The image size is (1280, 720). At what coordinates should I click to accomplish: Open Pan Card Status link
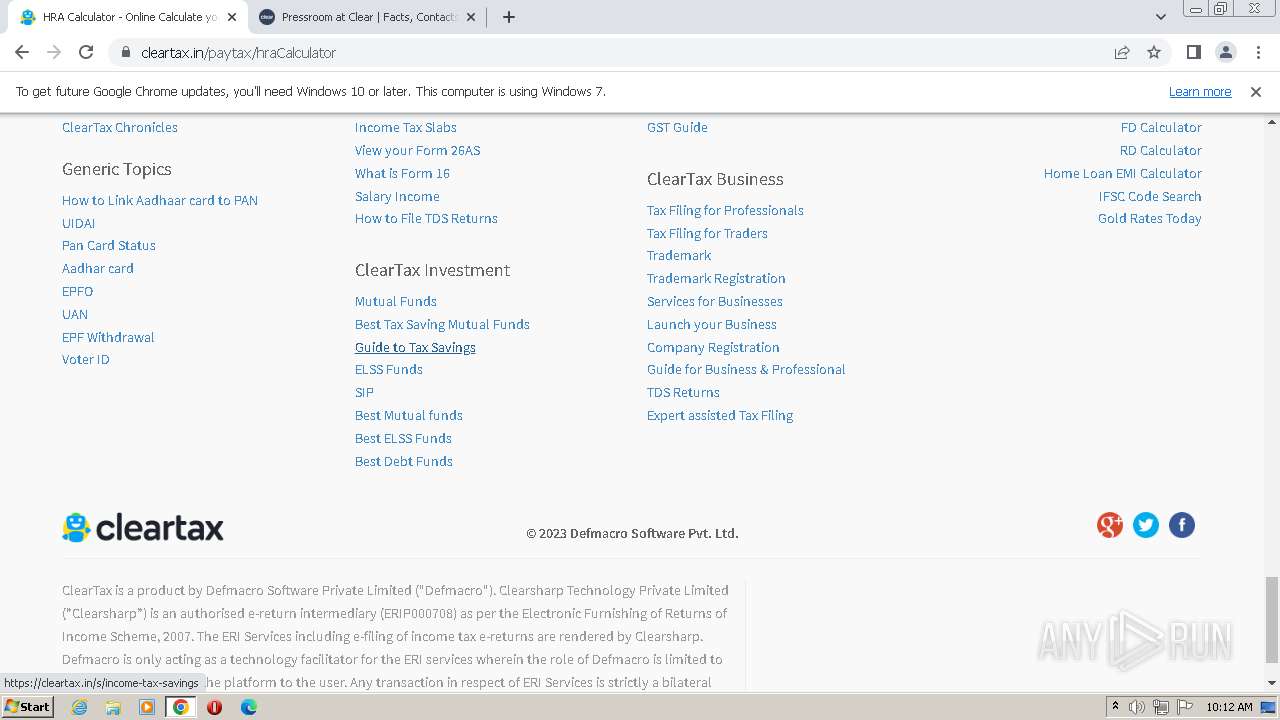(109, 245)
